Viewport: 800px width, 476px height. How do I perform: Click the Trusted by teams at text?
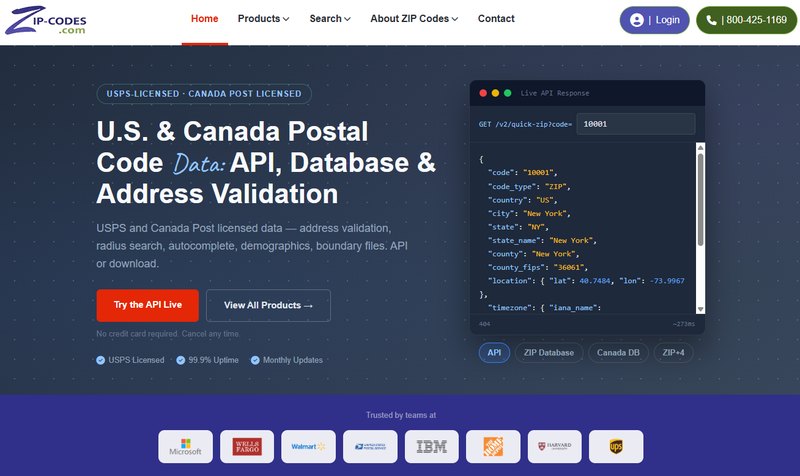[x=401, y=415]
